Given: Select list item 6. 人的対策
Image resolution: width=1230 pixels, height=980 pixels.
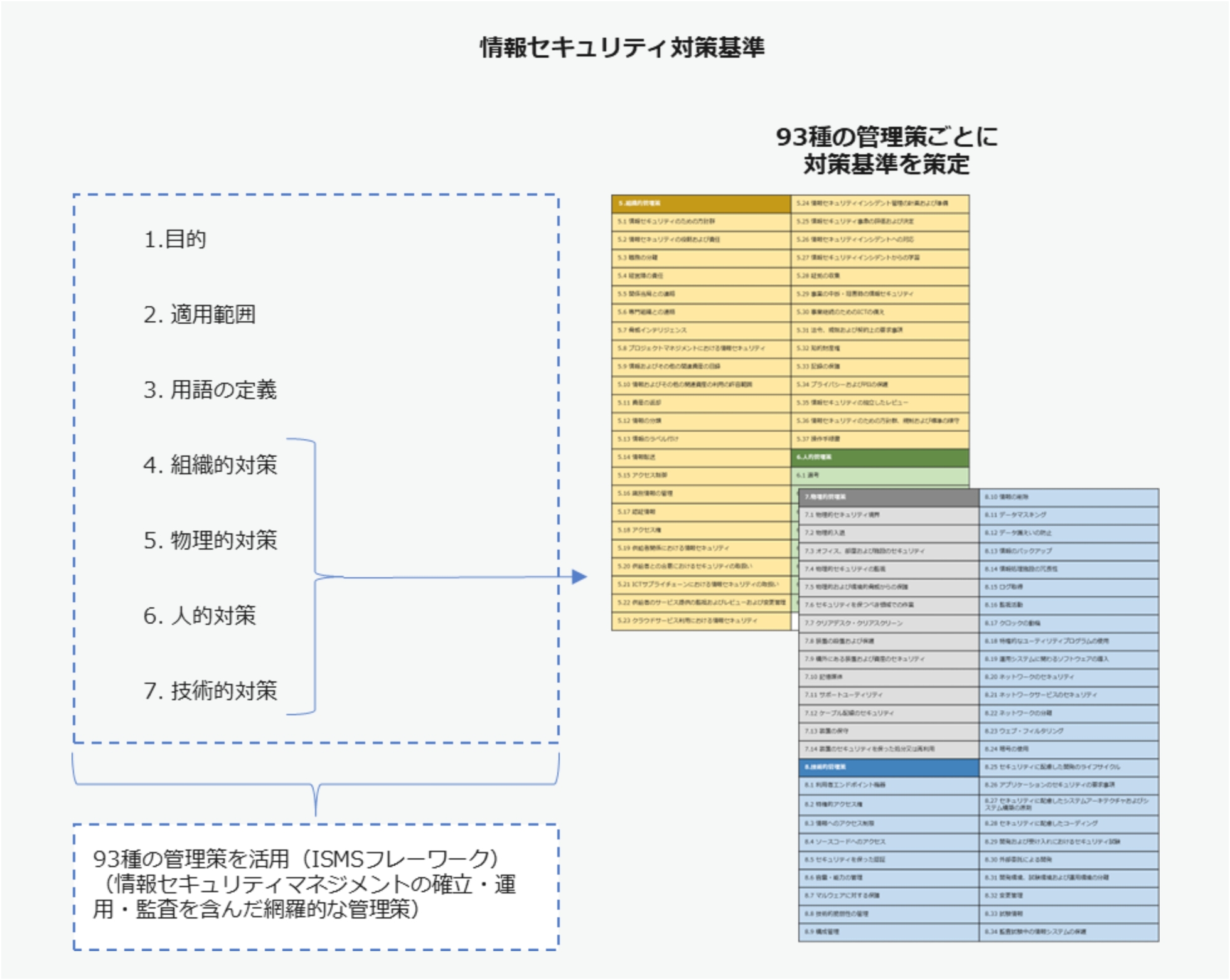Looking at the screenshot, I should tap(200, 615).
